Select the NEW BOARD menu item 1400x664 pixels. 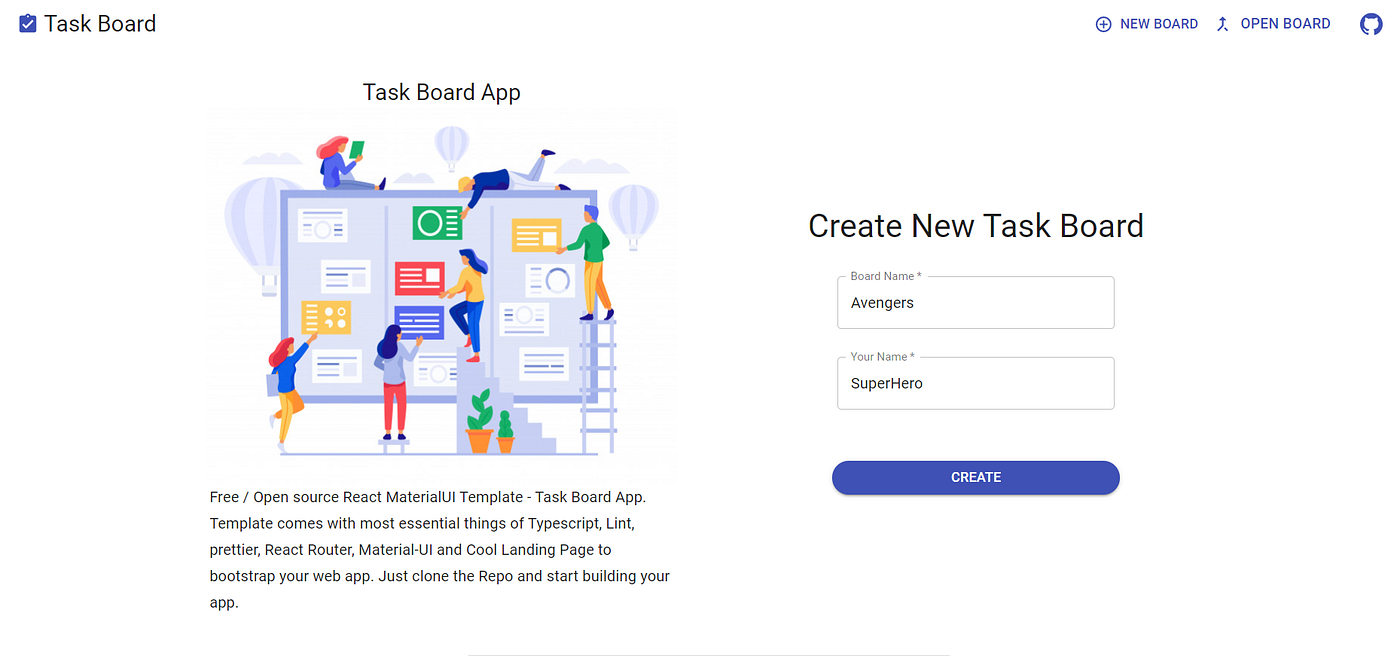pos(1147,24)
